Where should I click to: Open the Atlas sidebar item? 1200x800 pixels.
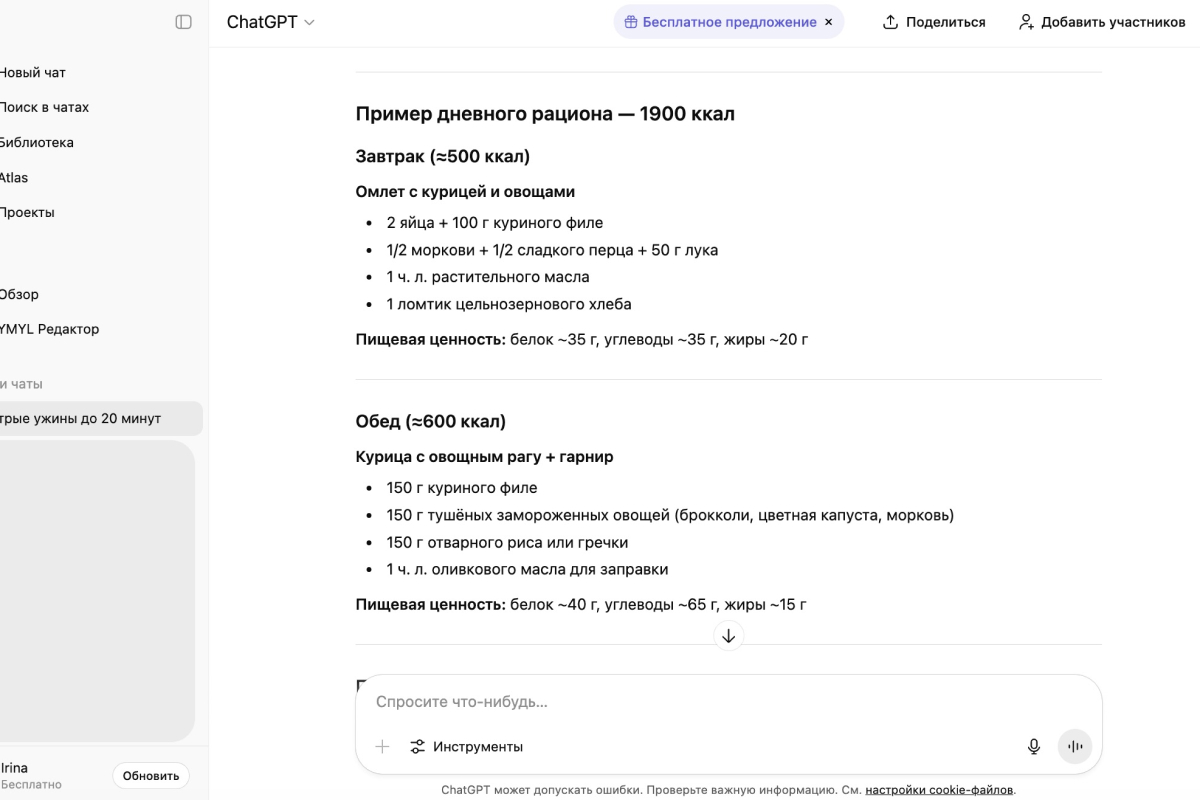pyautogui.click(x=14, y=177)
